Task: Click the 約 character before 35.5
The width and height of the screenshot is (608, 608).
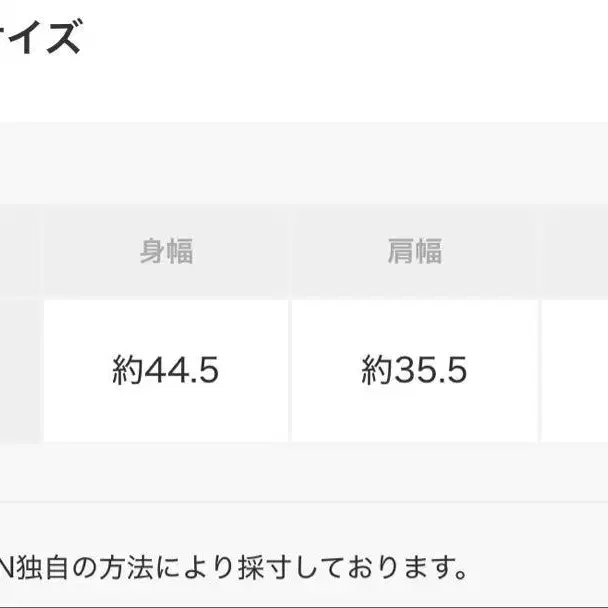Action: (377, 370)
